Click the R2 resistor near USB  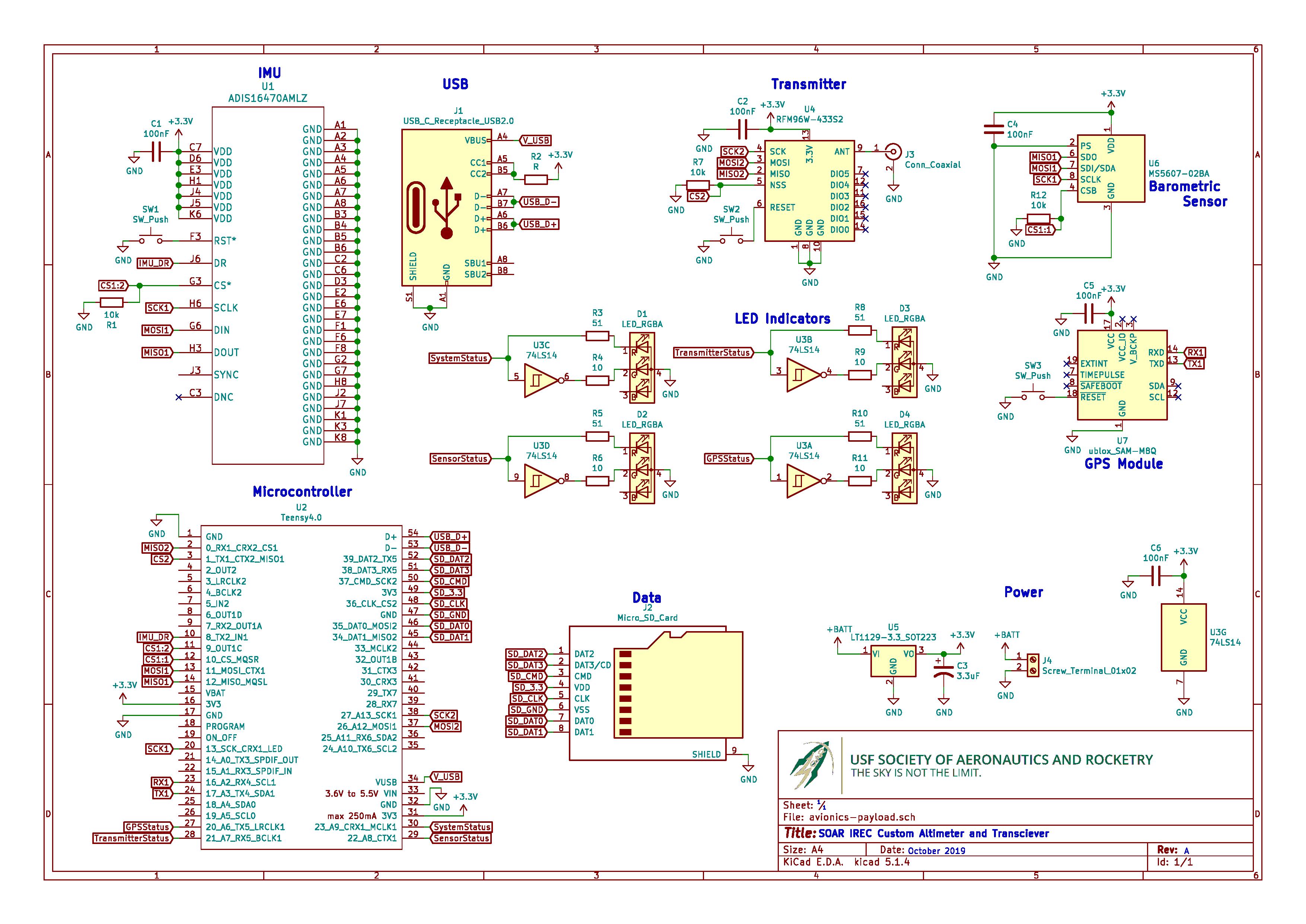535,179
